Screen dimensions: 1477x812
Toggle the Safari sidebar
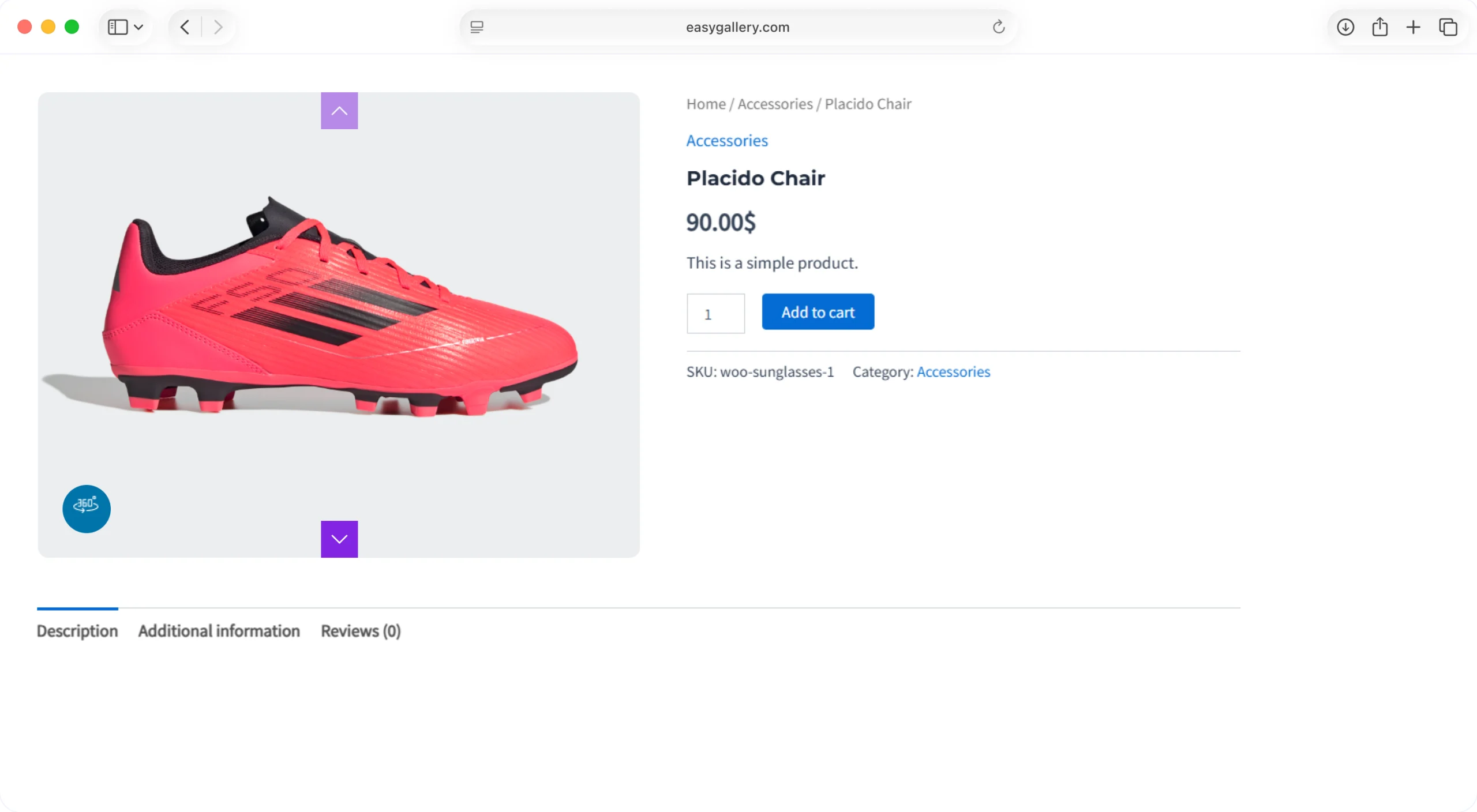click(x=118, y=27)
